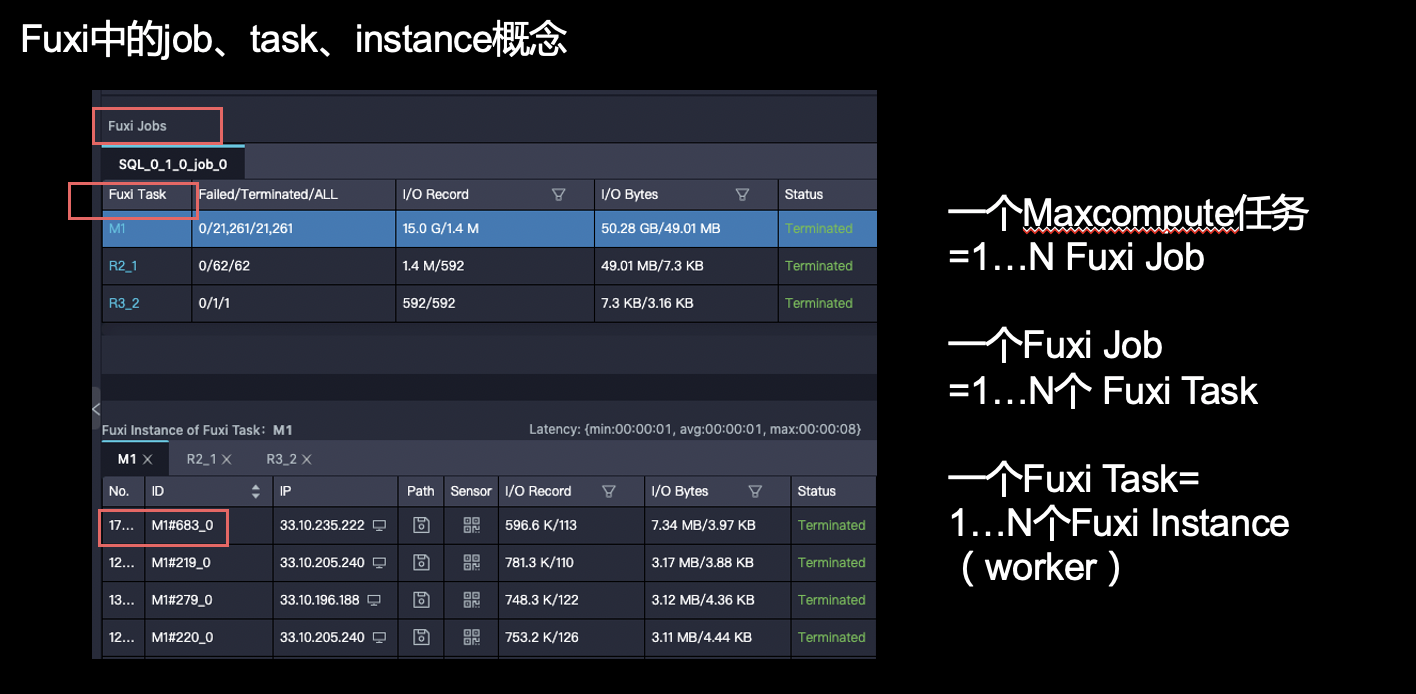
Task: Click the Path column header
Action: pyautogui.click(x=421, y=491)
